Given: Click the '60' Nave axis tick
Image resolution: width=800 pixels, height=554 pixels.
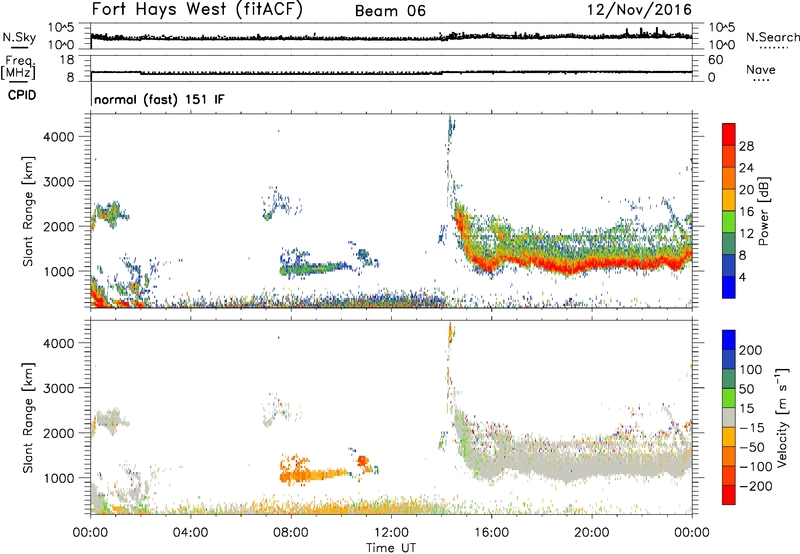Looking at the screenshot, I should coord(715,60).
